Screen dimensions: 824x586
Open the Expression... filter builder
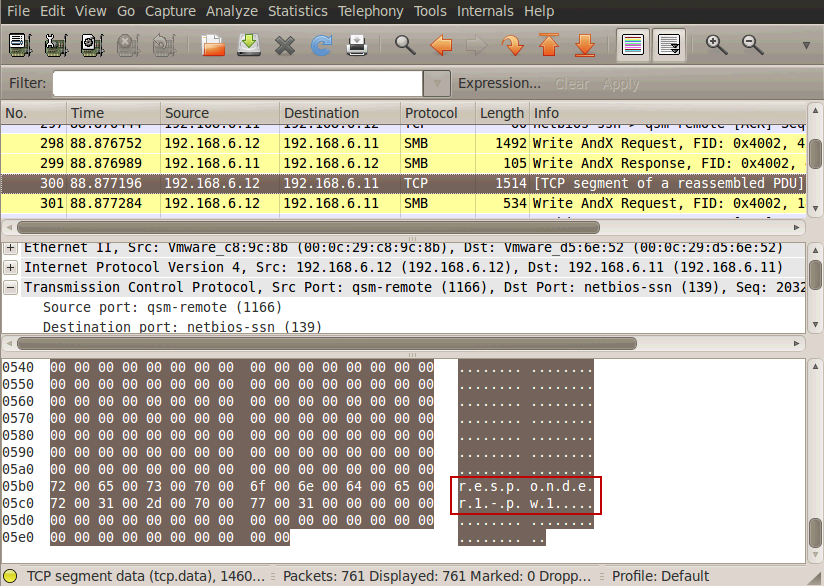pos(499,84)
